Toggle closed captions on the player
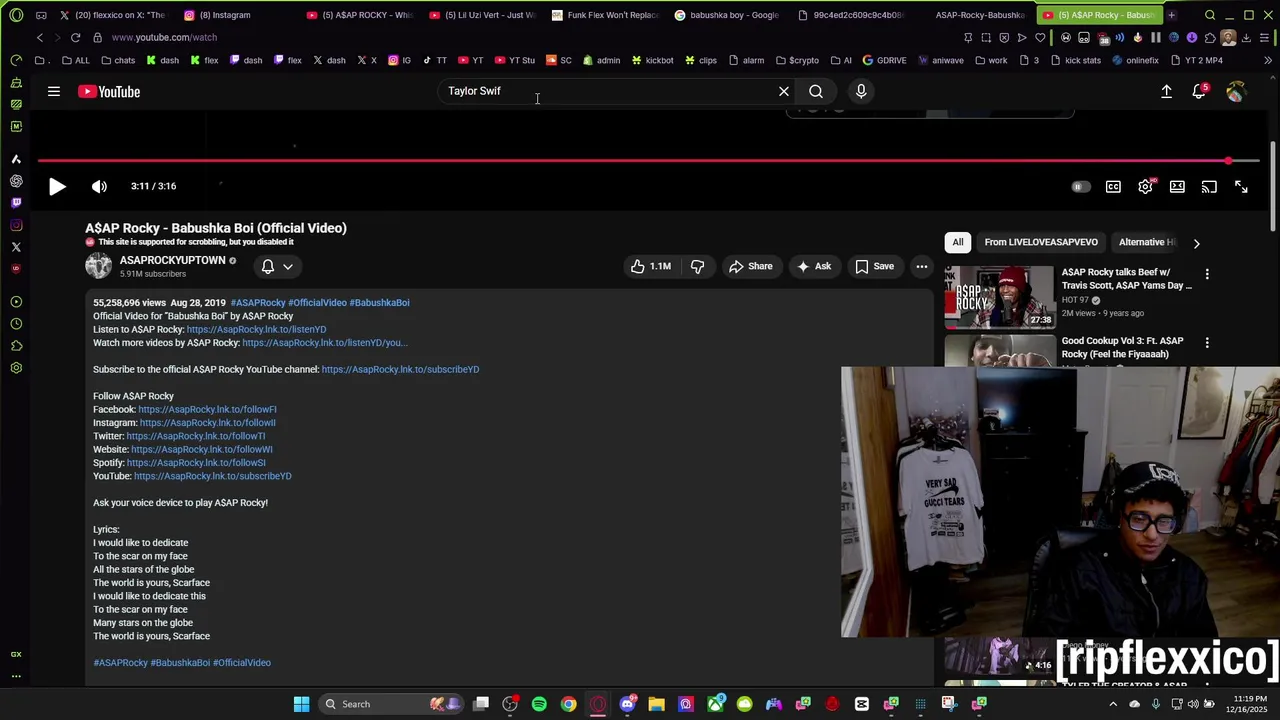The image size is (1280, 720). [1113, 187]
